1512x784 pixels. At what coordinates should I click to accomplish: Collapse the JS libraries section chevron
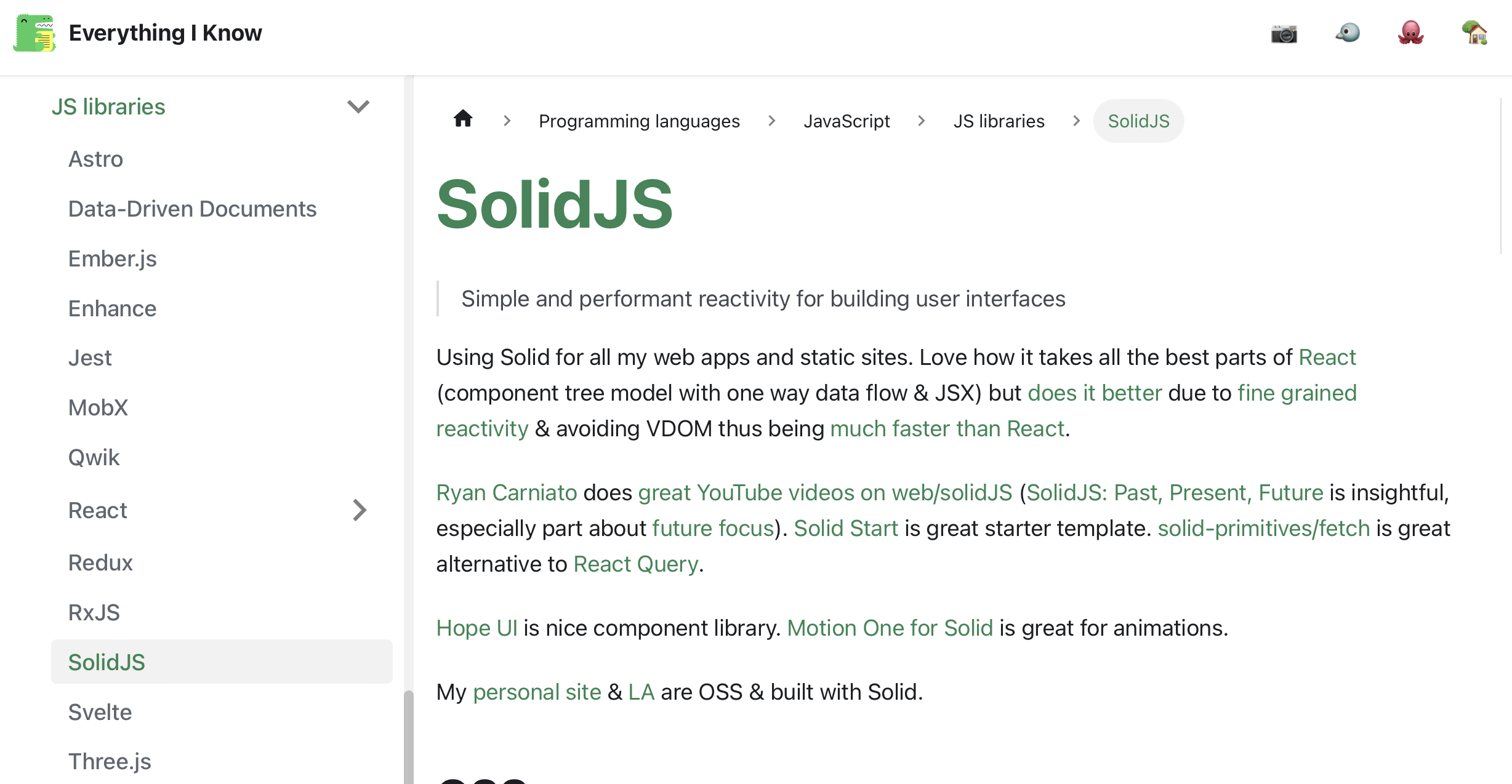pyautogui.click(x=358, y=107)
